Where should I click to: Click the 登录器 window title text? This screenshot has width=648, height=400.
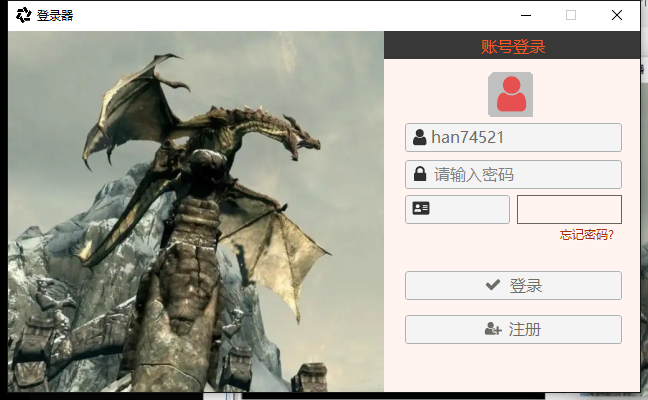pyautogui.click(x=55, y=16)
